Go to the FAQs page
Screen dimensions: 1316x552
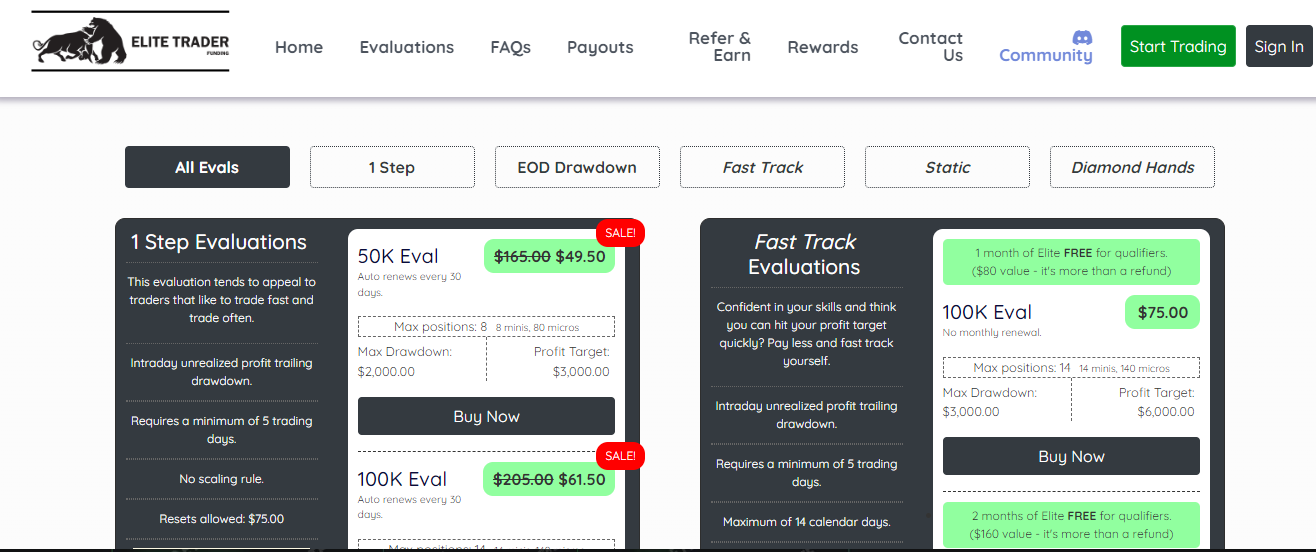click(510, 47)
